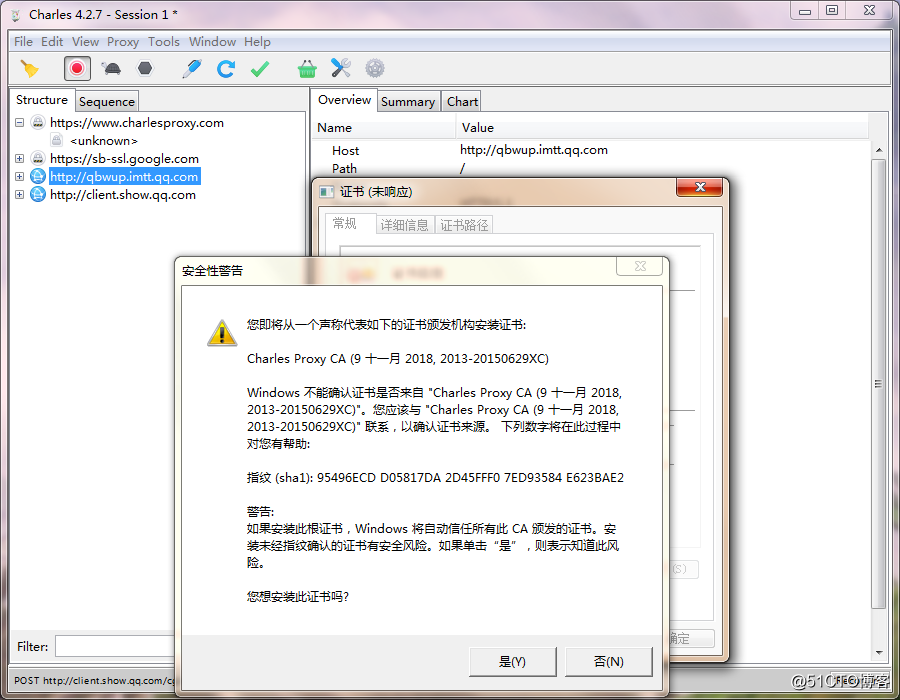
Task: Open Settings with the gear icon
Action: coord(375,69)
